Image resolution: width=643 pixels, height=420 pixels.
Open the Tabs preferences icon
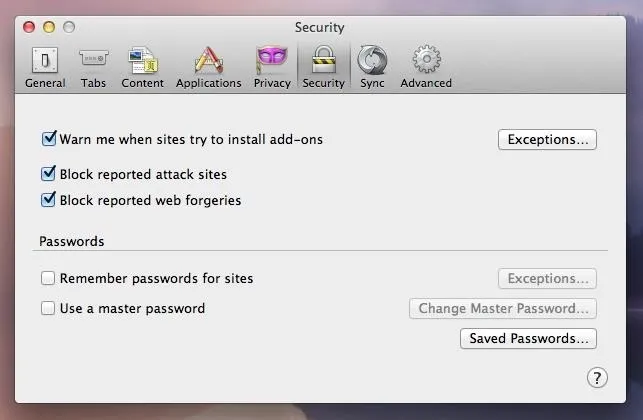93,59
